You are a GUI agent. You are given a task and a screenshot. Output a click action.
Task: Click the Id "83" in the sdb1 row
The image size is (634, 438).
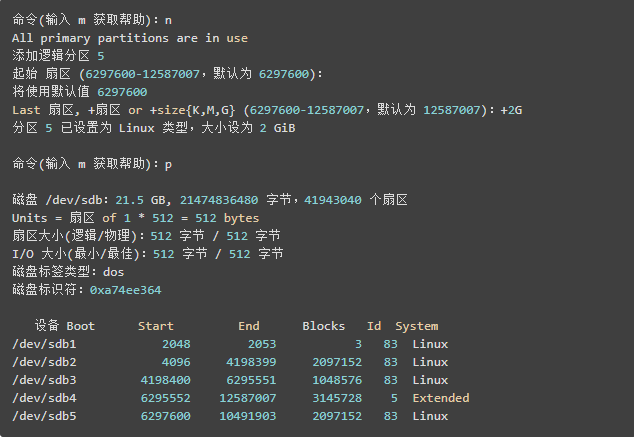(391, 344)
